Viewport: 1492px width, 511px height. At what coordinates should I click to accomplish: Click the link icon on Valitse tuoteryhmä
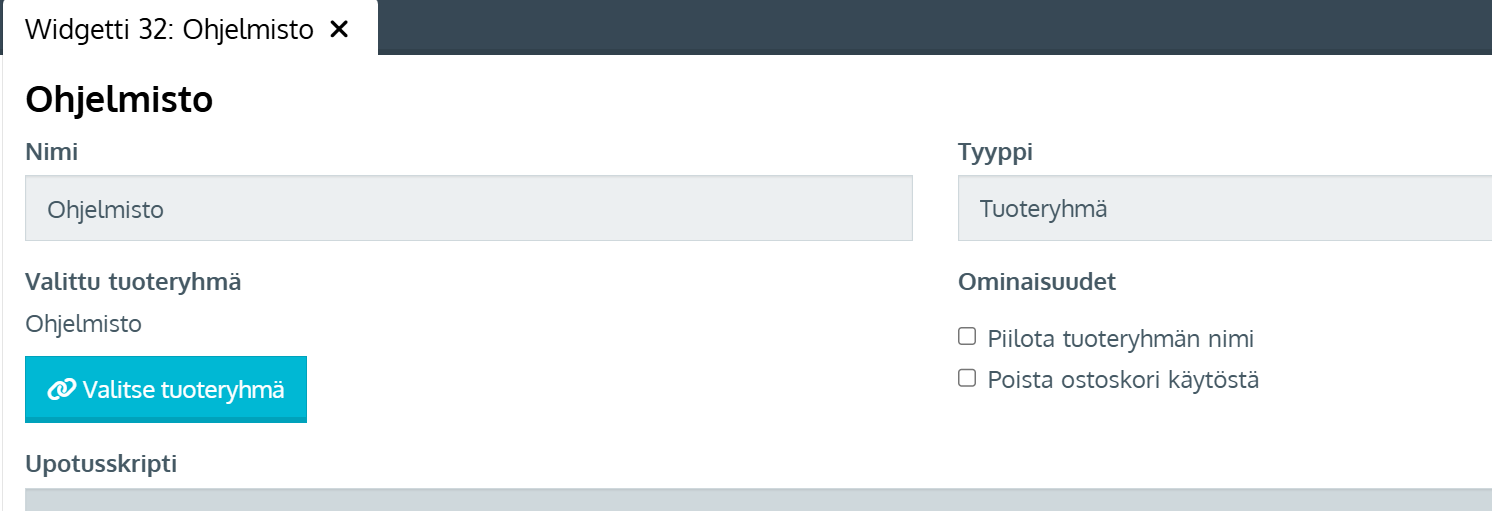(62, 390)
